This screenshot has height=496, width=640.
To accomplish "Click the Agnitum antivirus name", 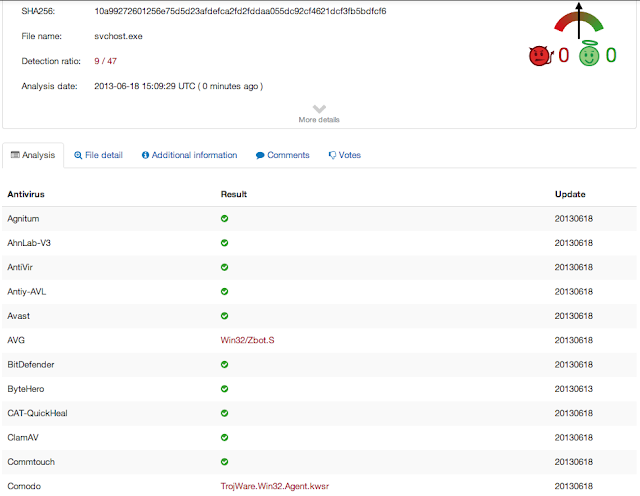I will click(x=23, y=219).
